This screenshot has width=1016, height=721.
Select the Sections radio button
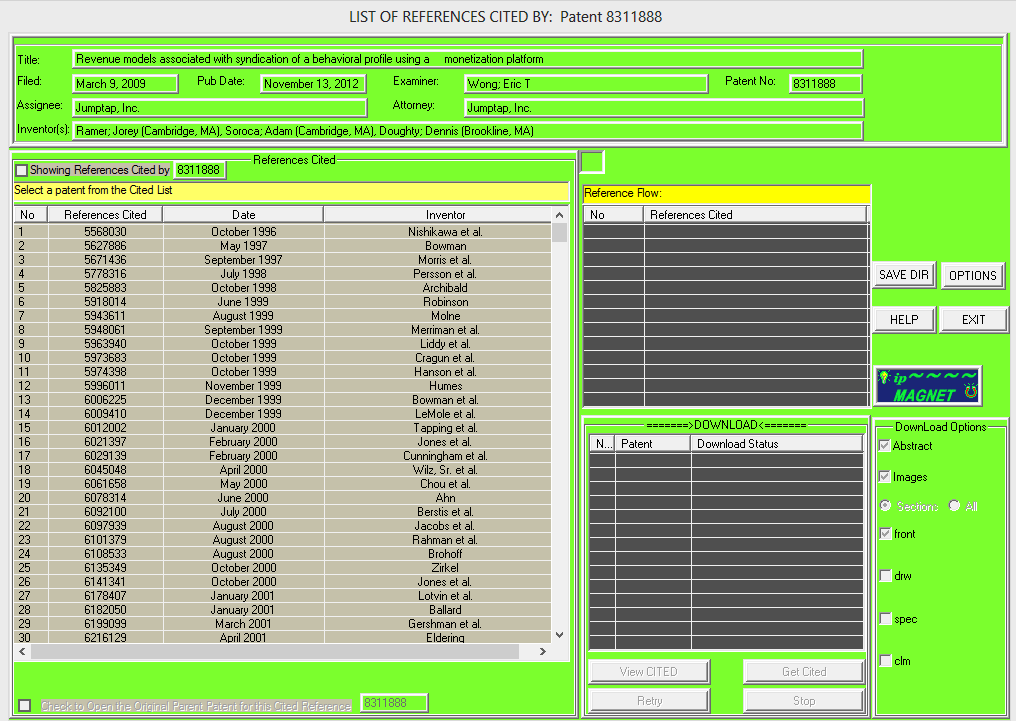885,505
